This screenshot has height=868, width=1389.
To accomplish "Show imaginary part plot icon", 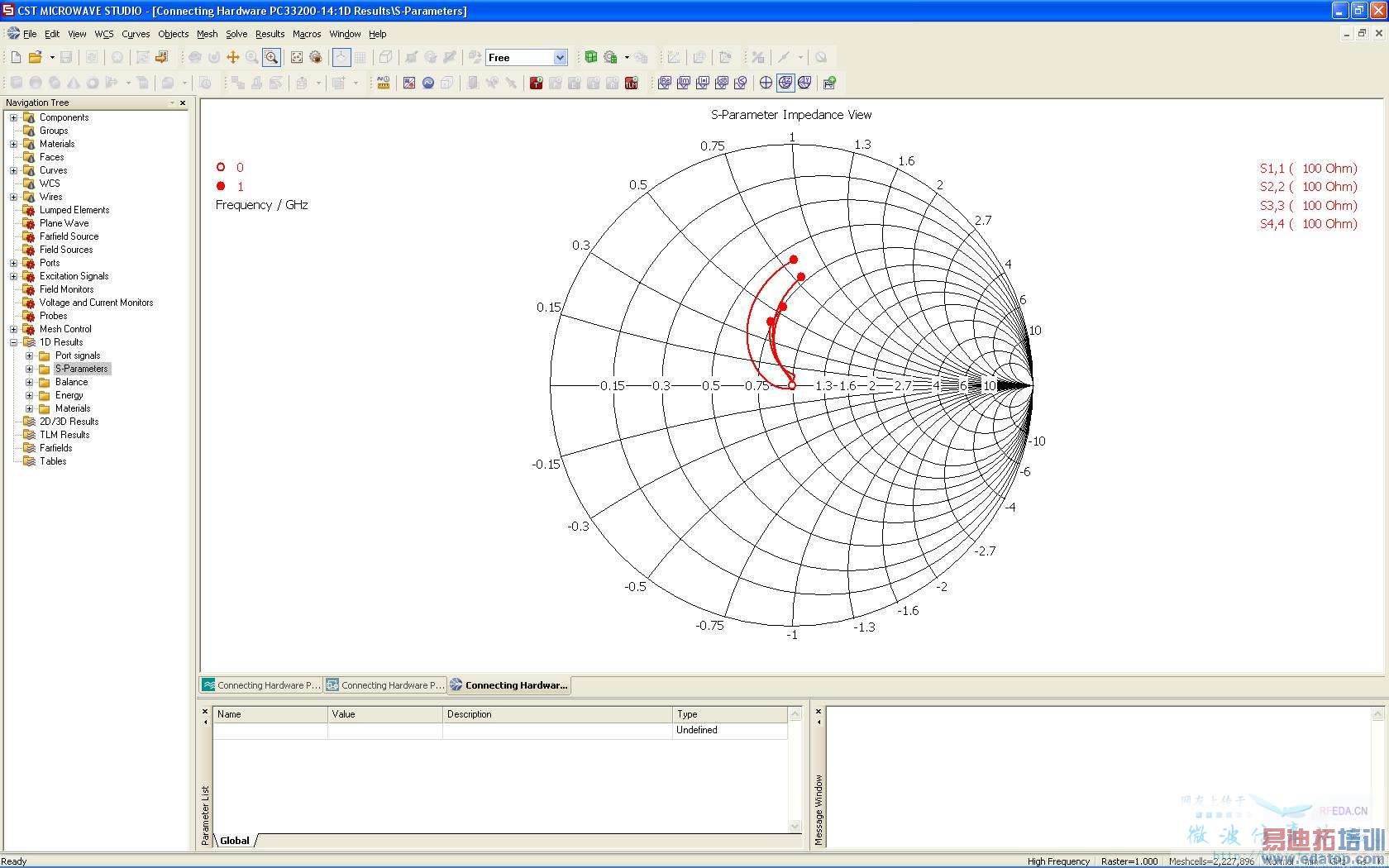I will point(683,83).
